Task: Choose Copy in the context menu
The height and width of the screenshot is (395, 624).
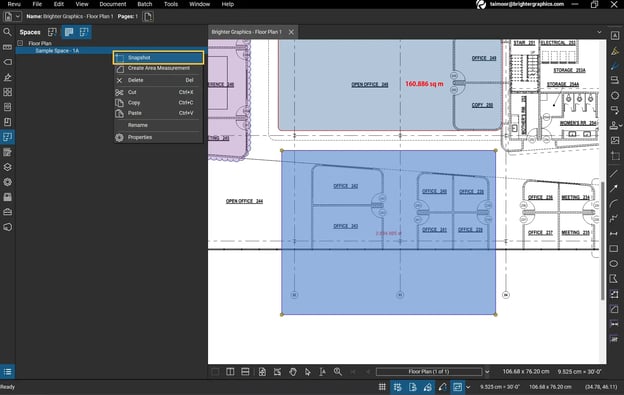Action: coord(158,103)
